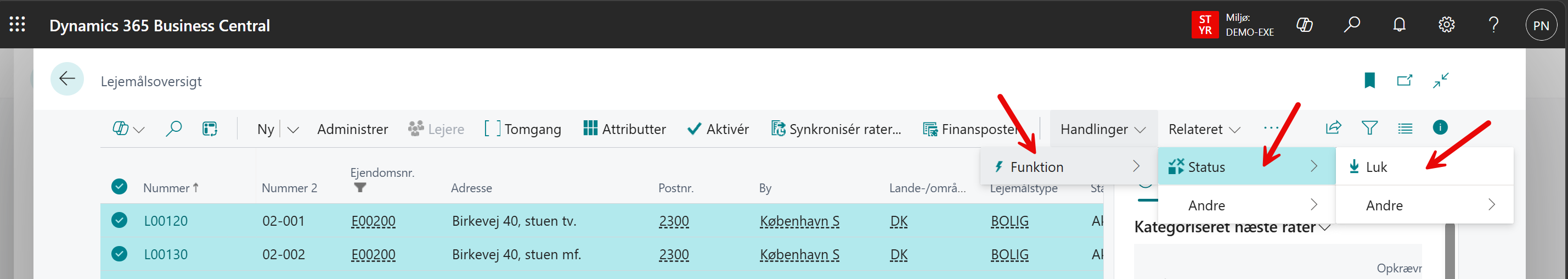The height and width of the screenshot is (279, 1568).
Task: Open the app launcher waffle icon
Action: 18,25
